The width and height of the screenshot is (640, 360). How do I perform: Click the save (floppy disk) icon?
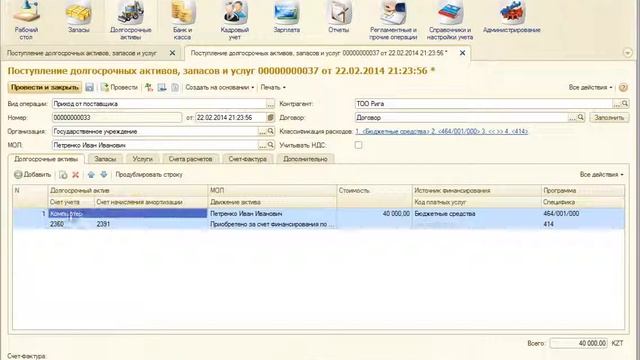[x=89, y=87]
